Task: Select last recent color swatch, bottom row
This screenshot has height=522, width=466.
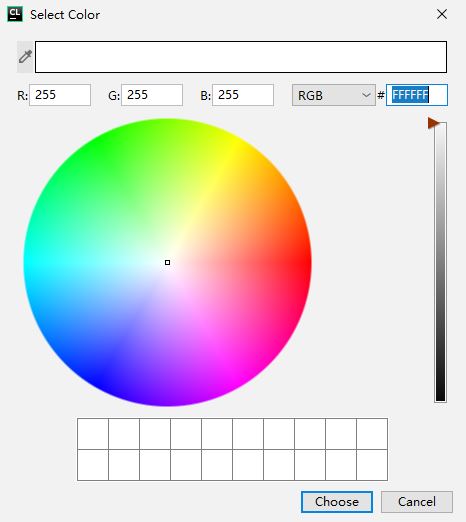Action: pyautogui.click(x=372, y=465)
